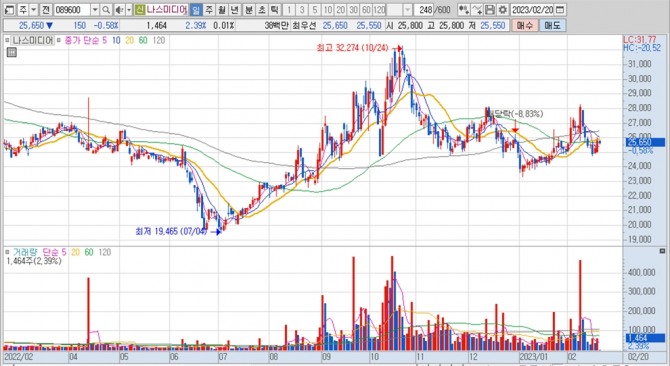
Task: Click the 거래량 volume legend label
Action: (x=25, y=252)
